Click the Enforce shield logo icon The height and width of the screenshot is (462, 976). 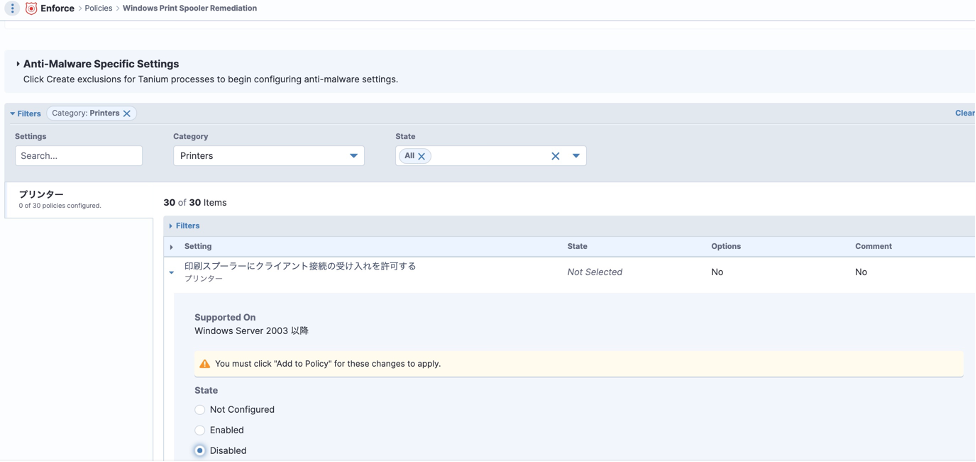click(x=31, y=9)
